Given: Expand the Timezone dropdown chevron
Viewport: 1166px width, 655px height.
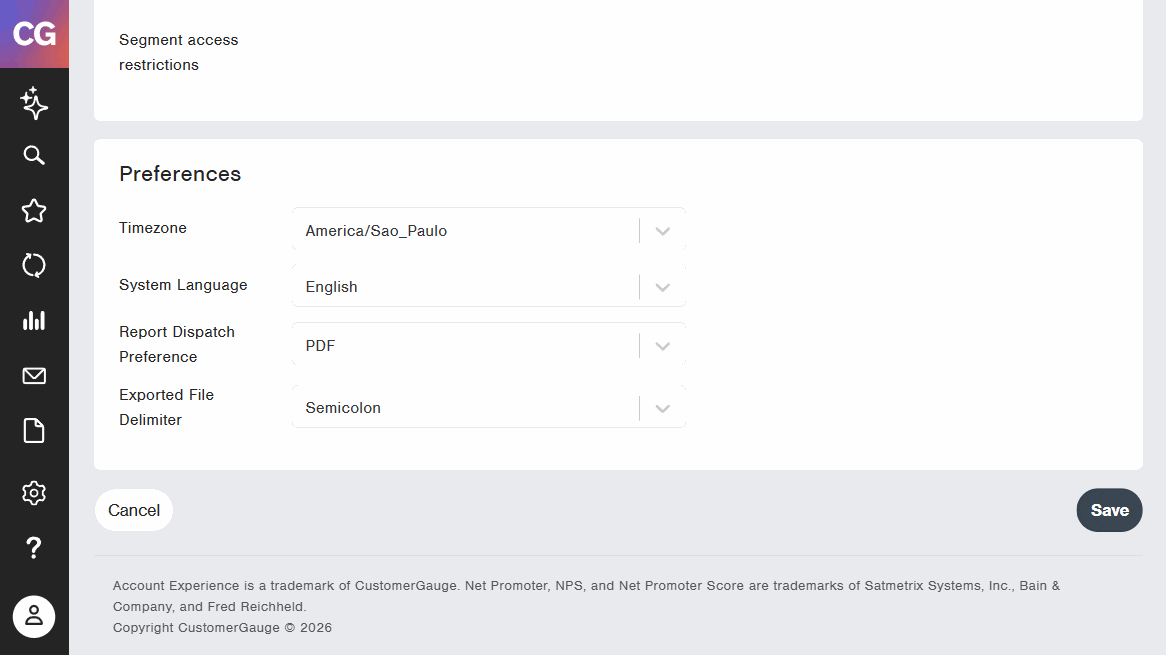Looking at the screenshot, I should point(663,231).
